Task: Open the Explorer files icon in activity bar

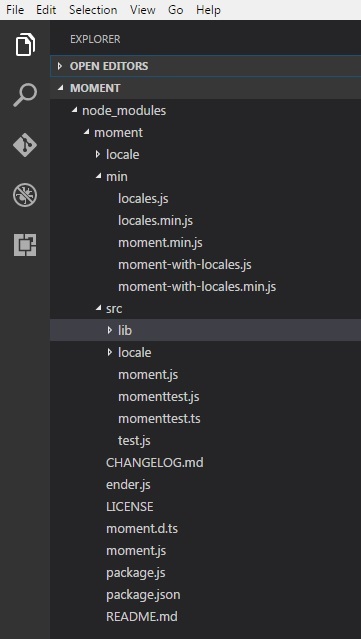Action: [25, 44]
